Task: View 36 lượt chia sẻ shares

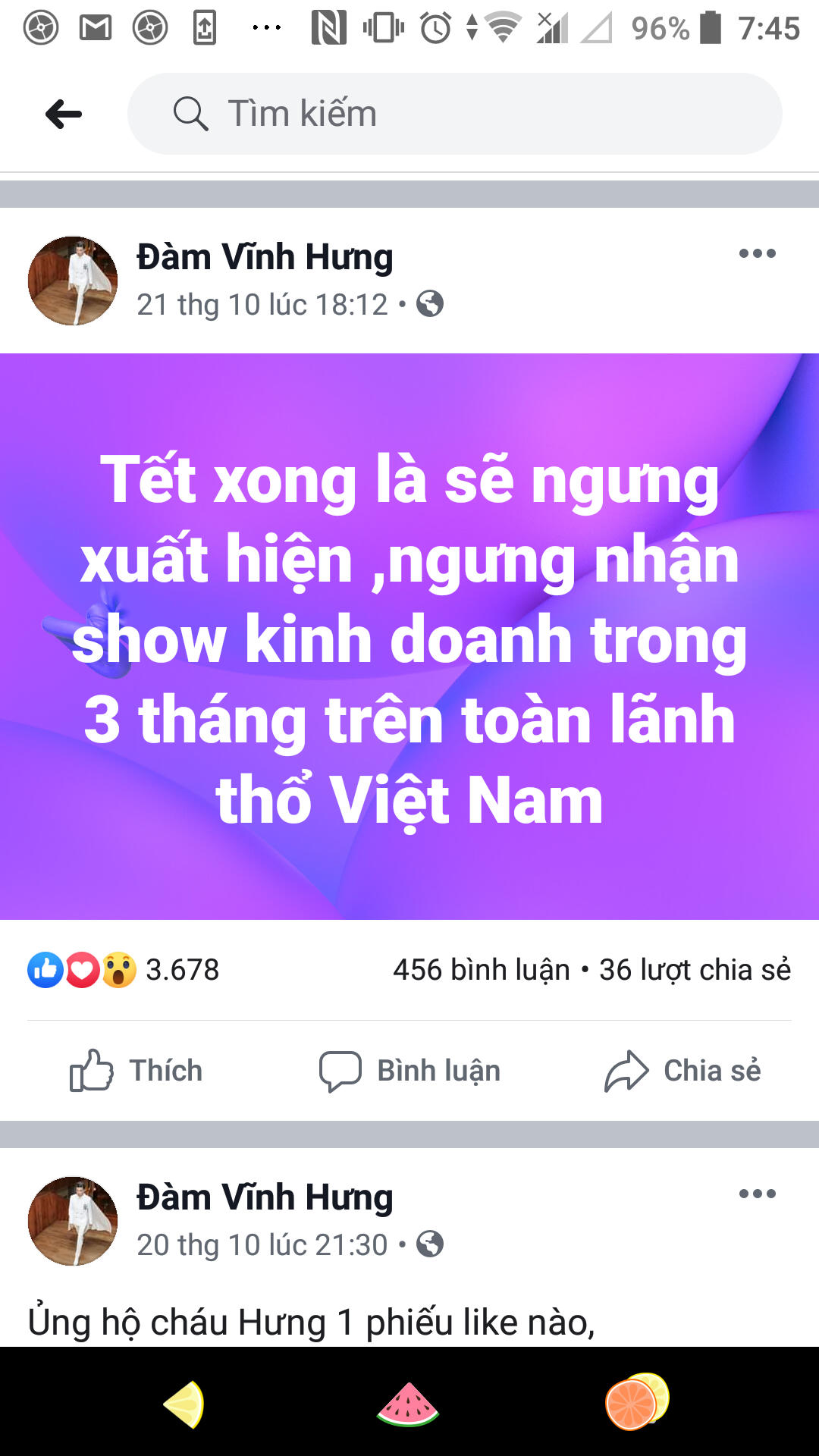Action: click(695, 969)
